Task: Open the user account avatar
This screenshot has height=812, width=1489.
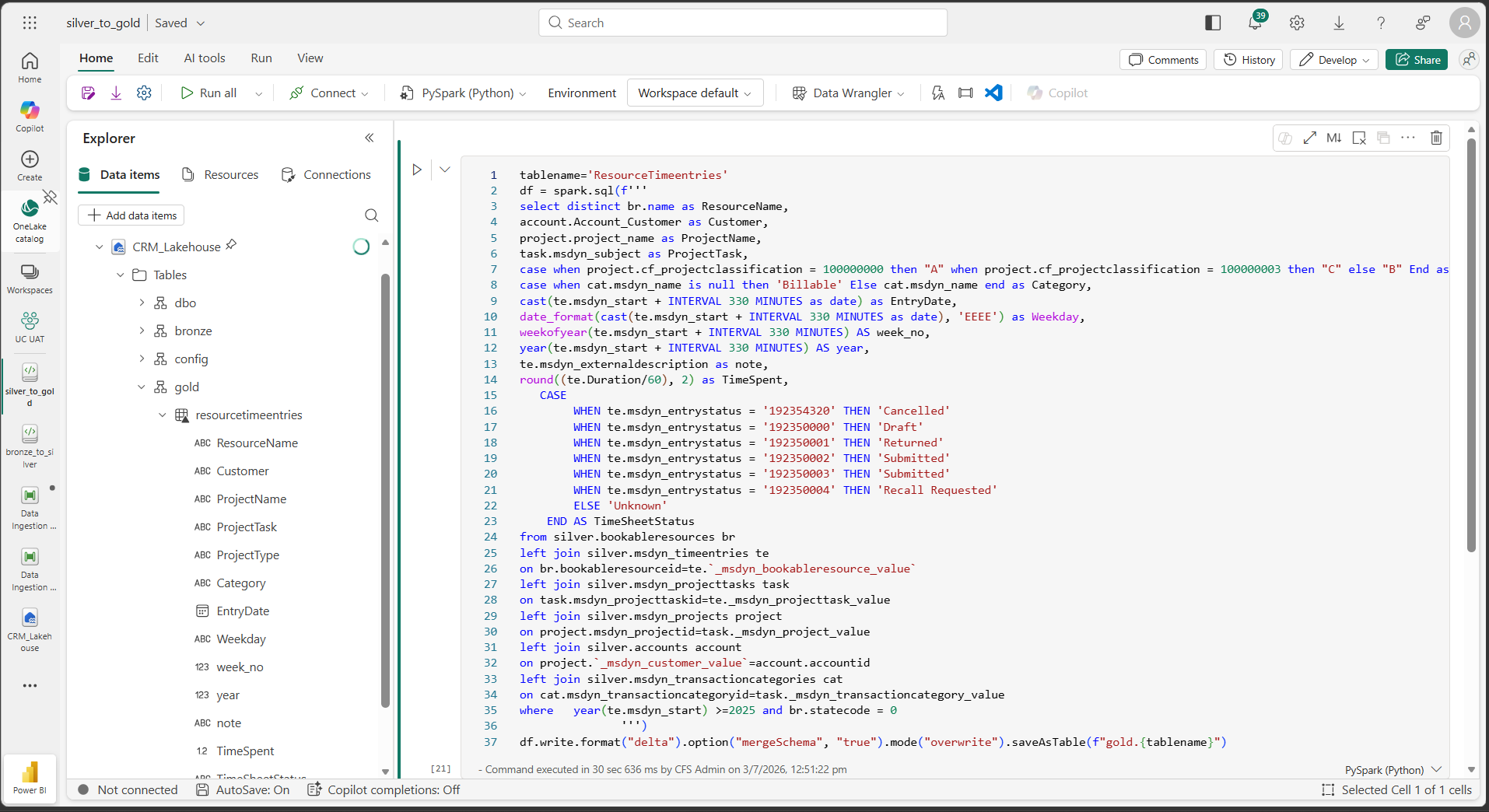Action: [1464, 23]
